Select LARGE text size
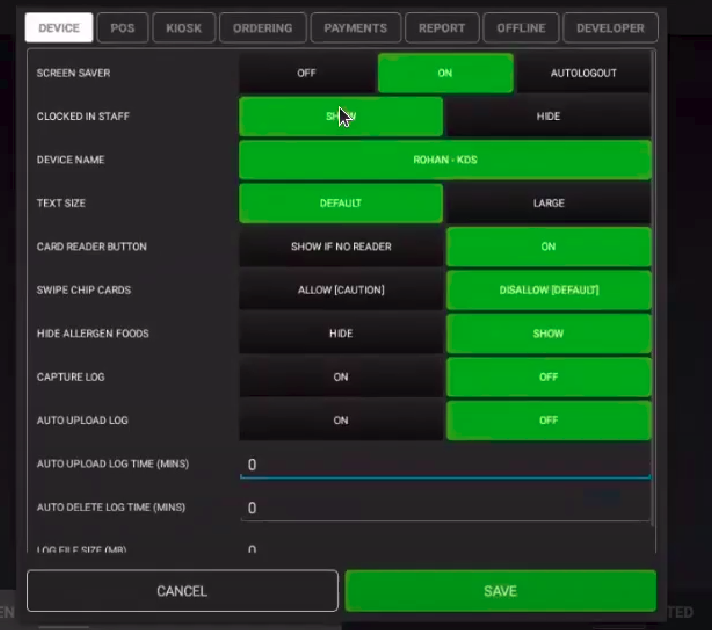The height and width of the screenshot is (630, 712). [x=548, y=203]
